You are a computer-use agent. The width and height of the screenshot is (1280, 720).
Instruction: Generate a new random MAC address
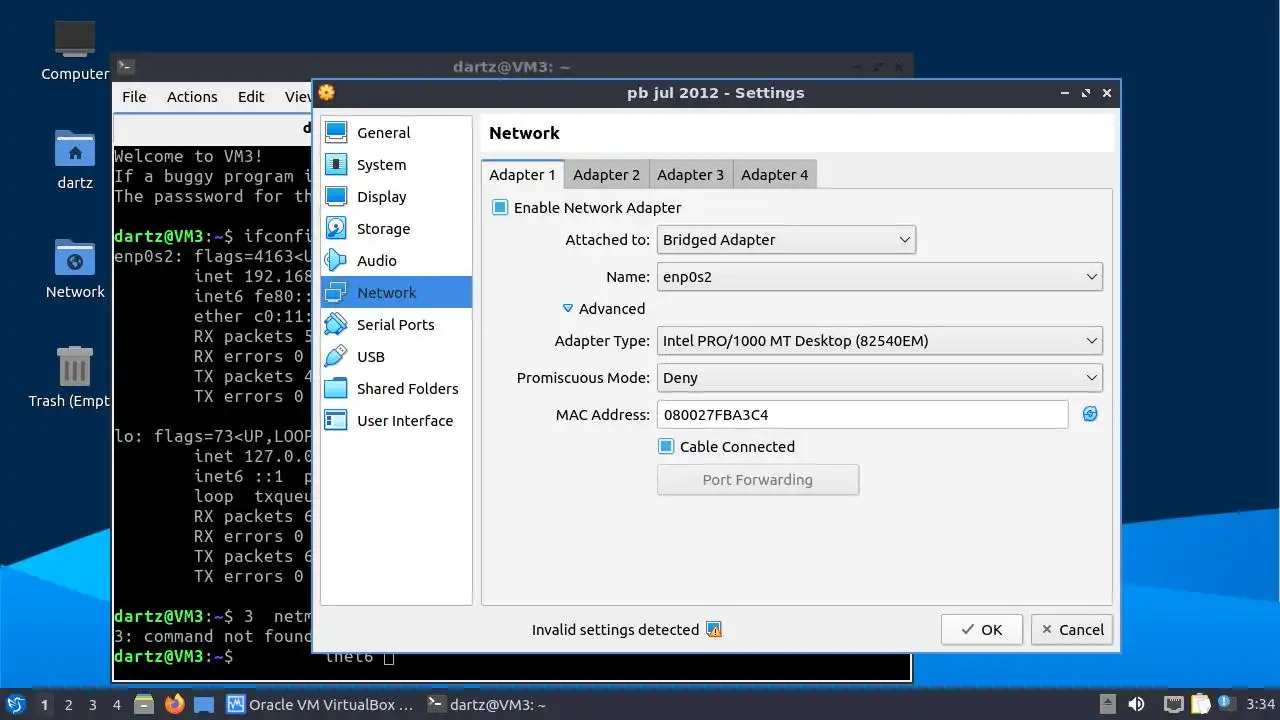click(1090, 414)
